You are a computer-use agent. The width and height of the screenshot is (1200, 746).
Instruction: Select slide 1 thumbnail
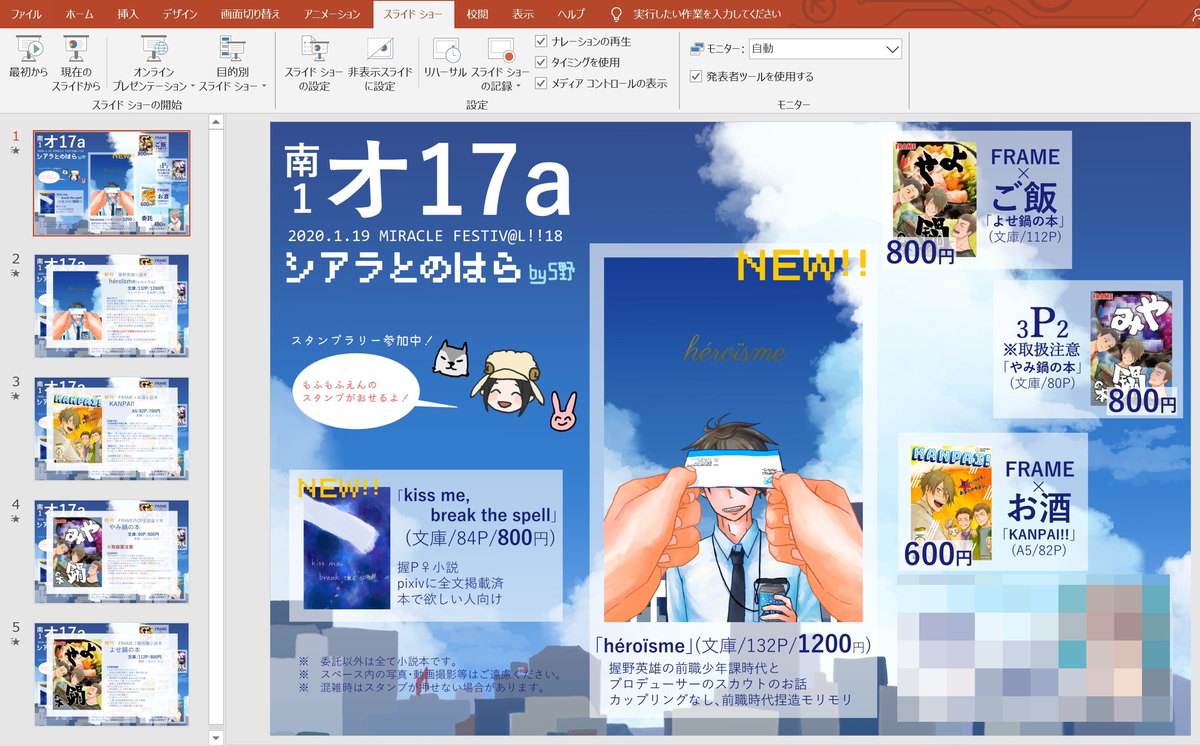tap(111, 182)
